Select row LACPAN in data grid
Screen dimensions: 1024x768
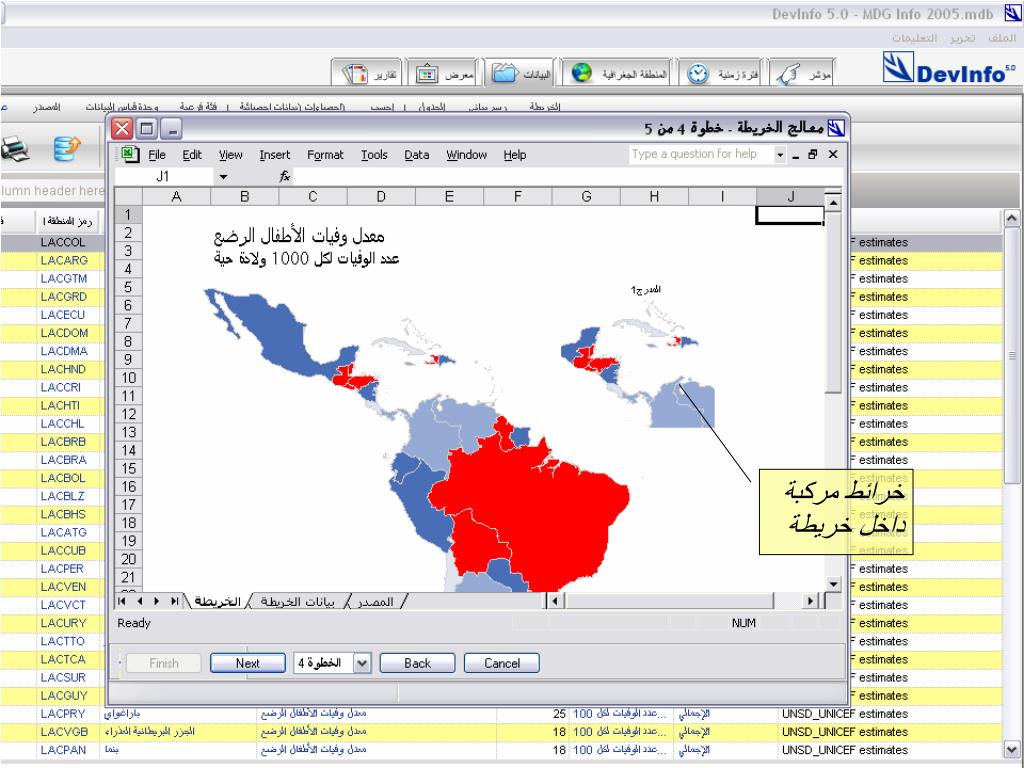click(x=501, y=750)
